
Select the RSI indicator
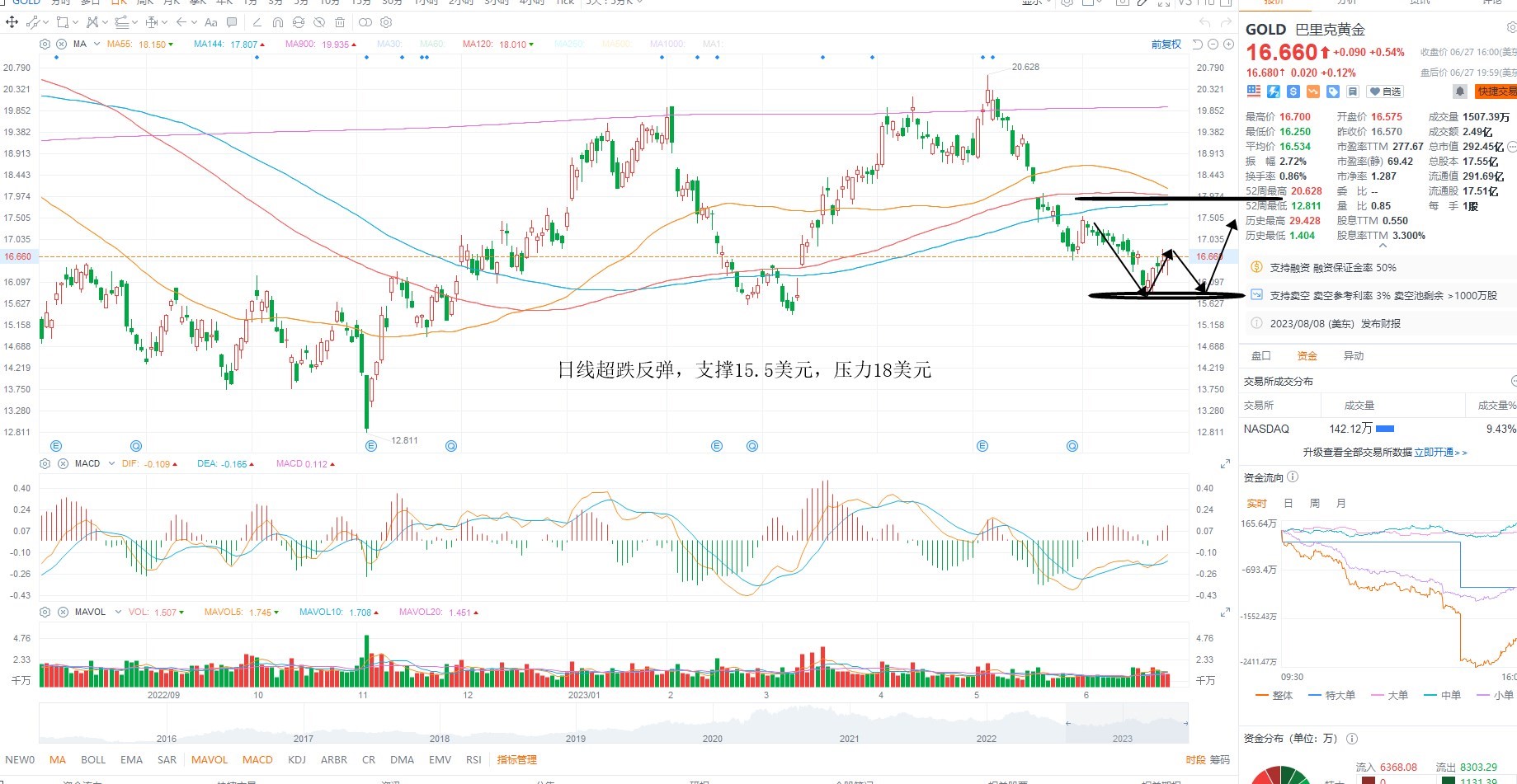pyautogui.click(x=473, y=760)
